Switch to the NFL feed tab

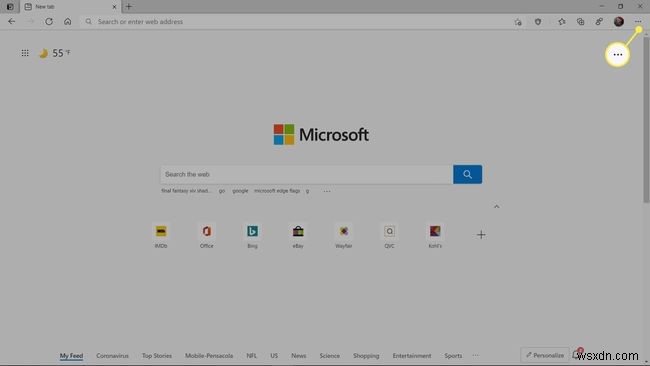pyautogui.click(x=252, y=356)
